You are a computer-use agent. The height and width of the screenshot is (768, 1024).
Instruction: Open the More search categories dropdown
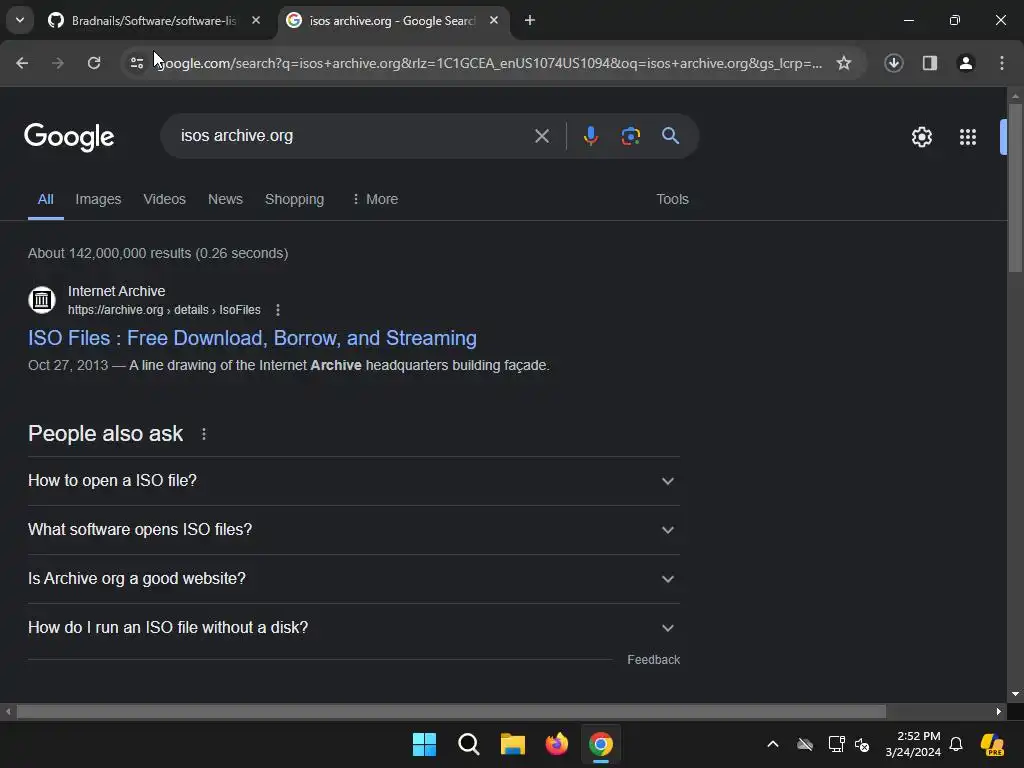coord(375,199)
